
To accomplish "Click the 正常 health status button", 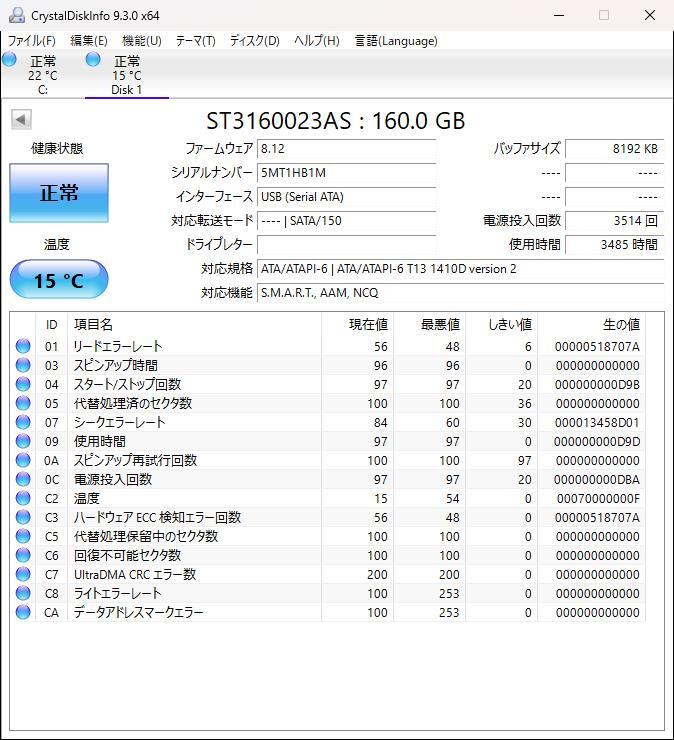I will point(59,193).
